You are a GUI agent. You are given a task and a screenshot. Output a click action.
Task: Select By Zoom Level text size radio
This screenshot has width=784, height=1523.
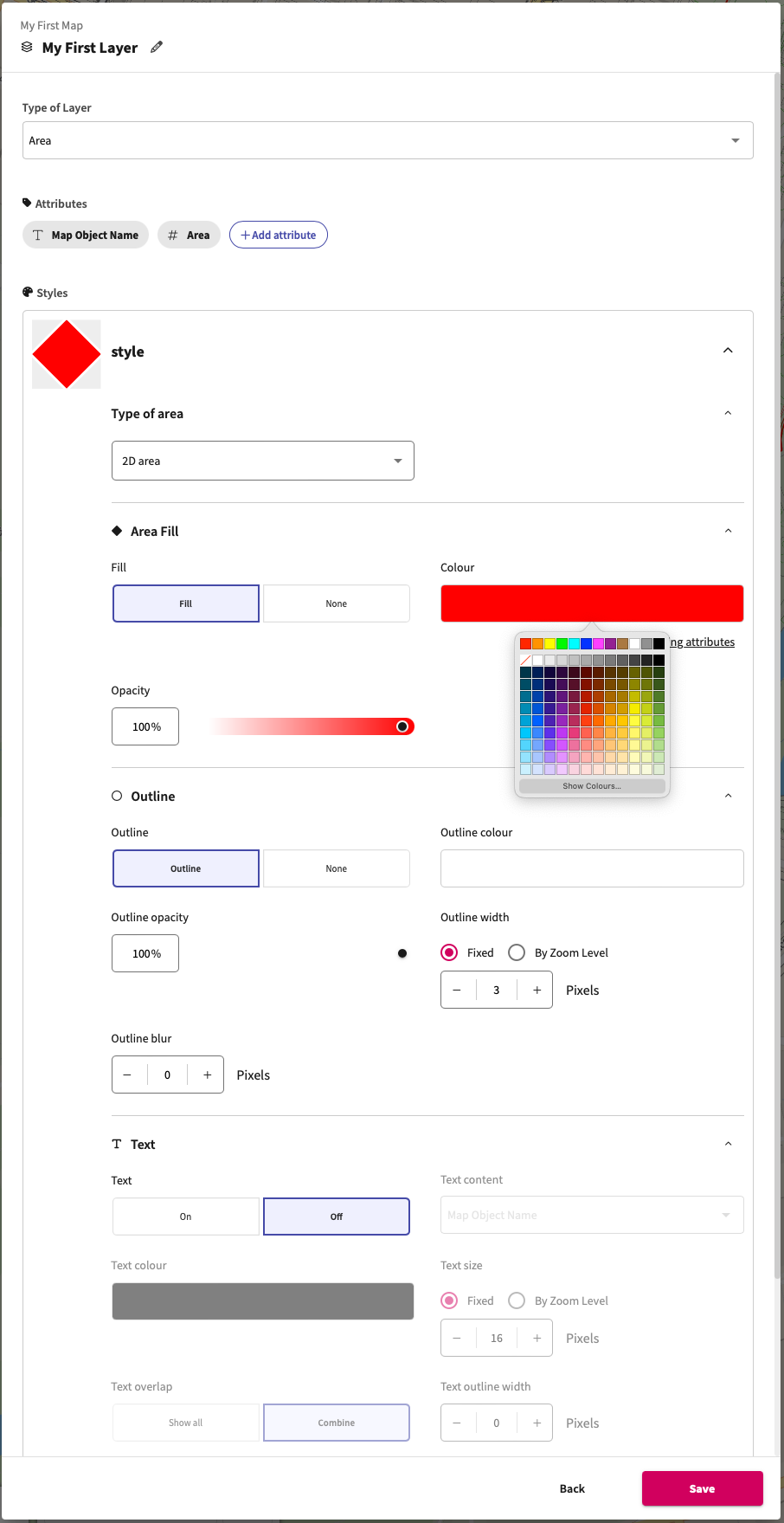tap(517, 1300)
